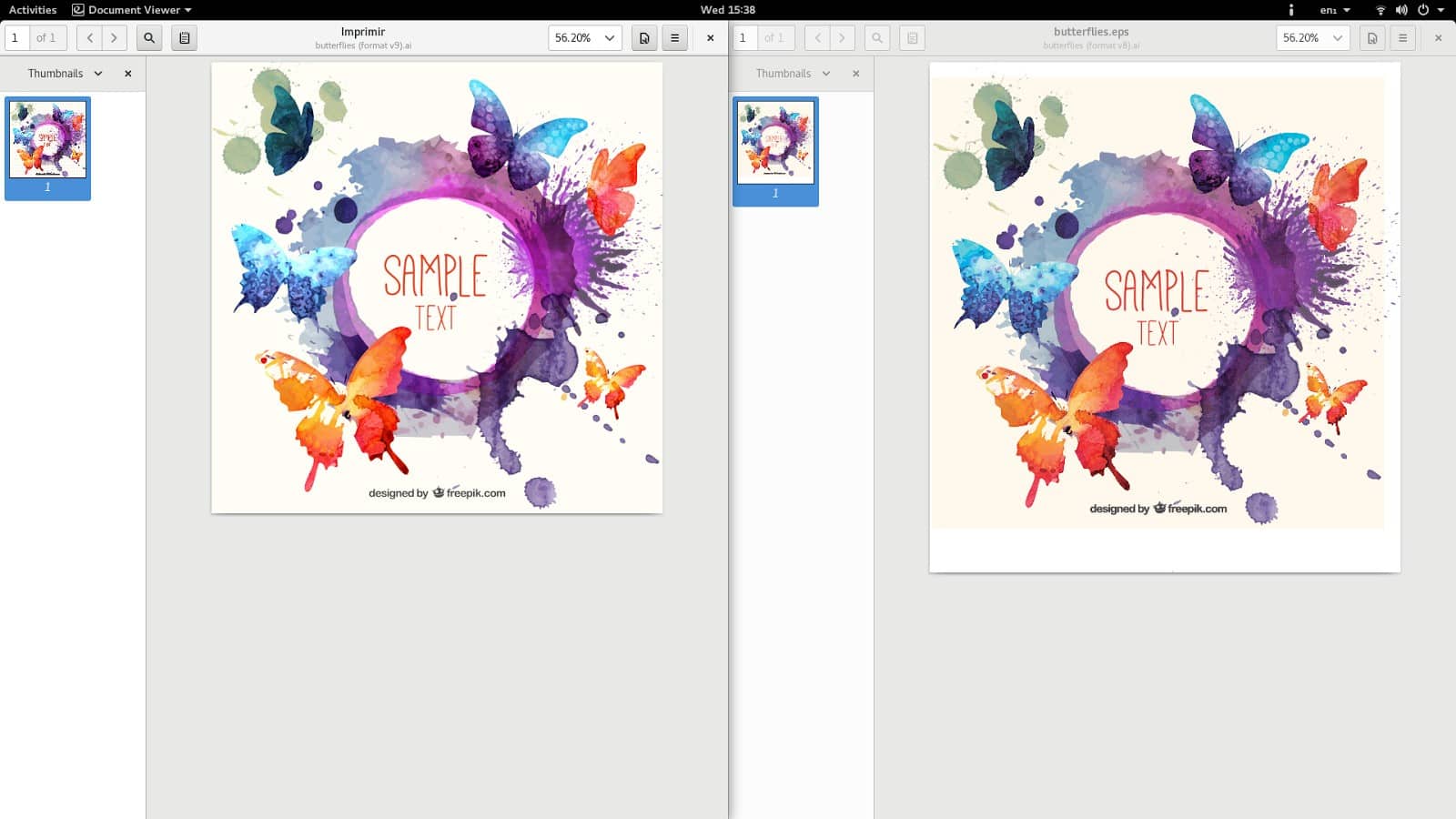Close the left Thumbnails sidebar

128,74
